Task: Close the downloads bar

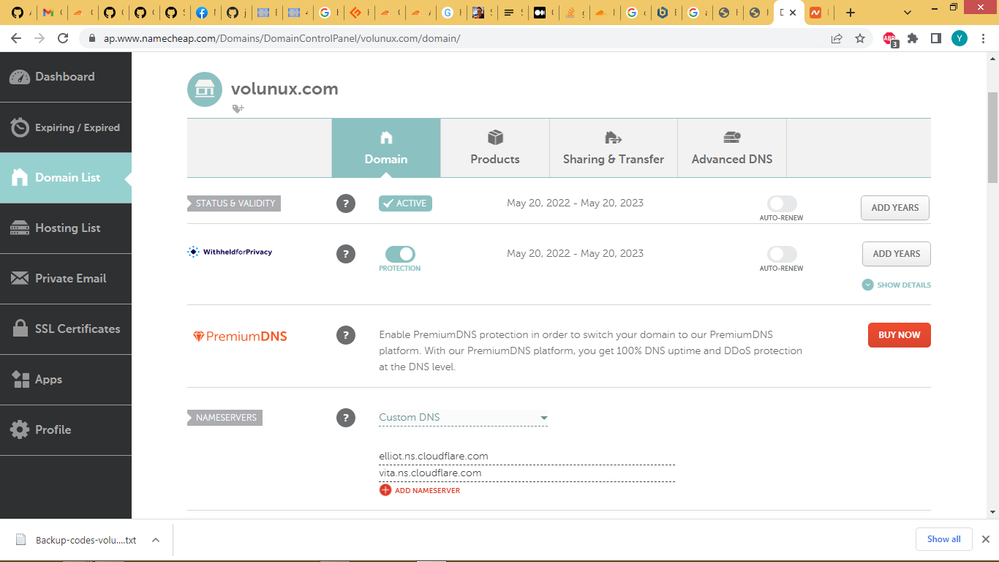Action: [x=986, y=539]
